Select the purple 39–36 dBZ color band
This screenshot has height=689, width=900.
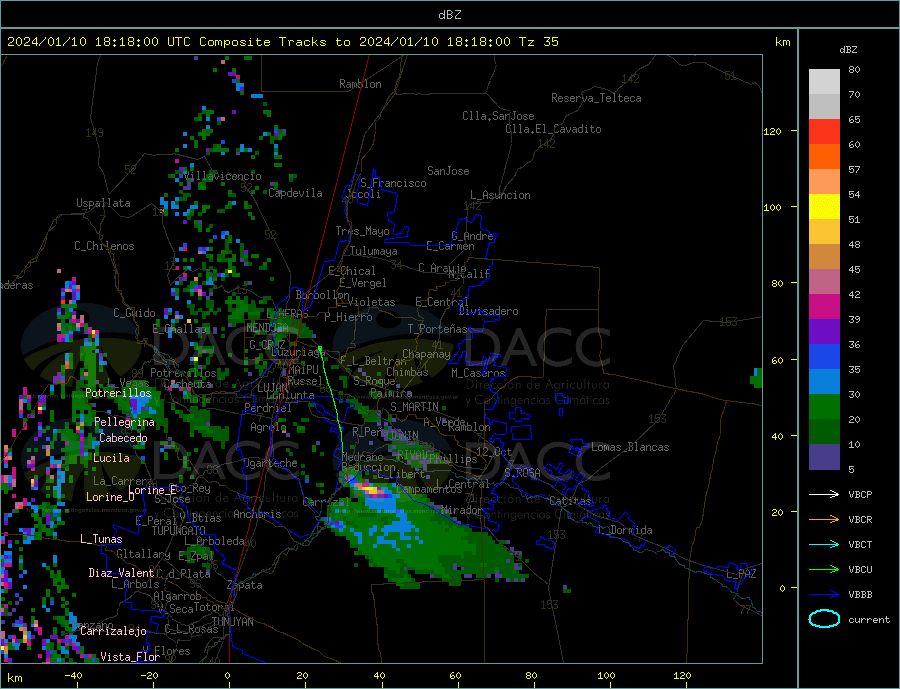(824, 332)
